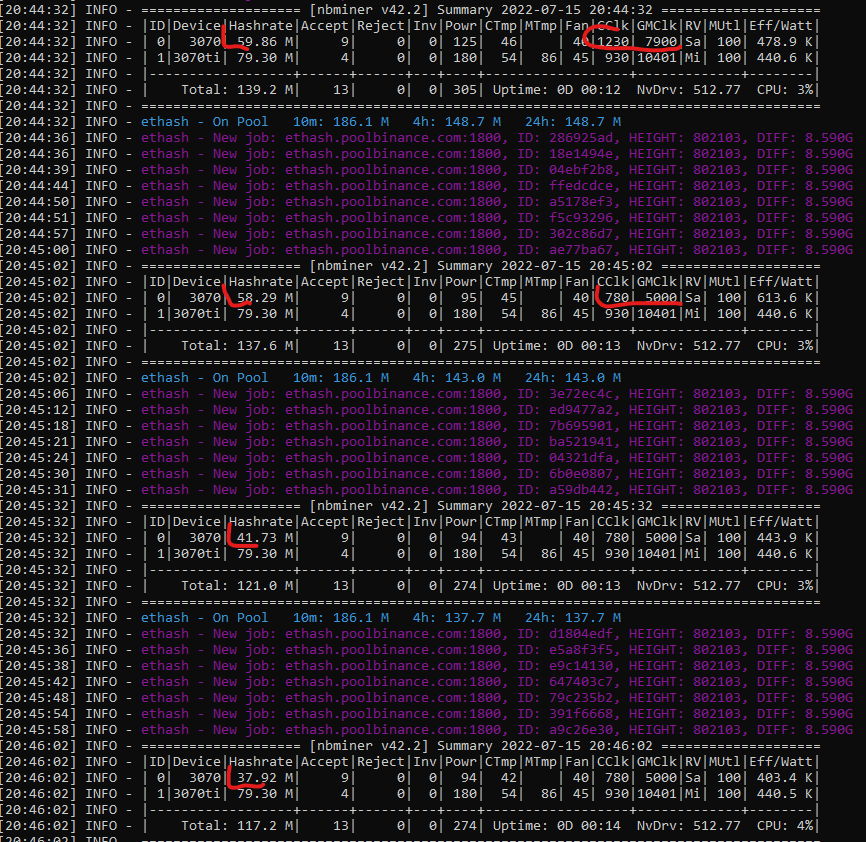Viewport: 866px width, 842px height.
Task: Click job ID ba521941
Action: [x=580, y=442]
